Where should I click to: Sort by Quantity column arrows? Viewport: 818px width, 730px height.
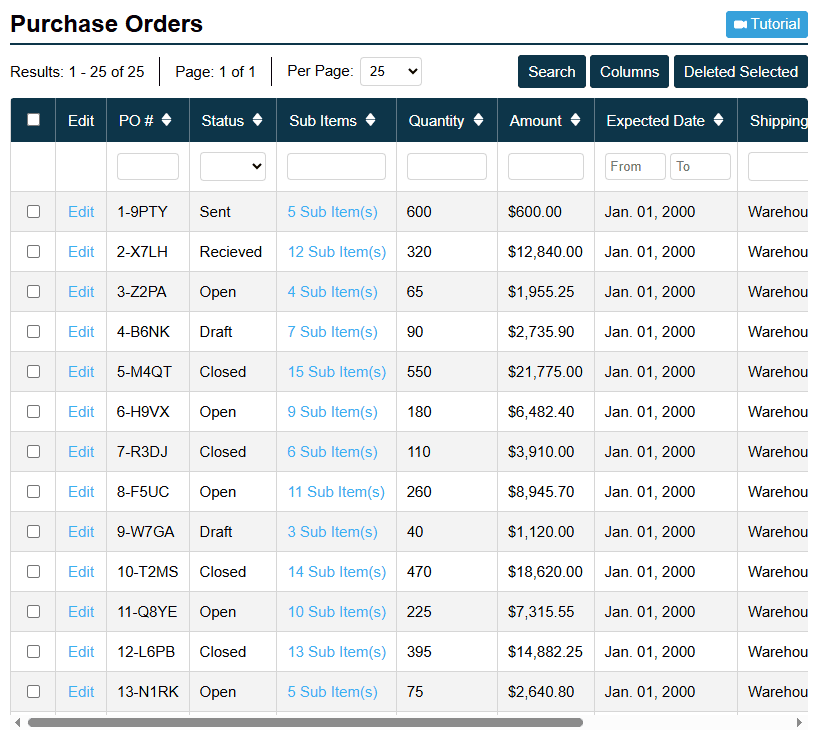point(478,120)
